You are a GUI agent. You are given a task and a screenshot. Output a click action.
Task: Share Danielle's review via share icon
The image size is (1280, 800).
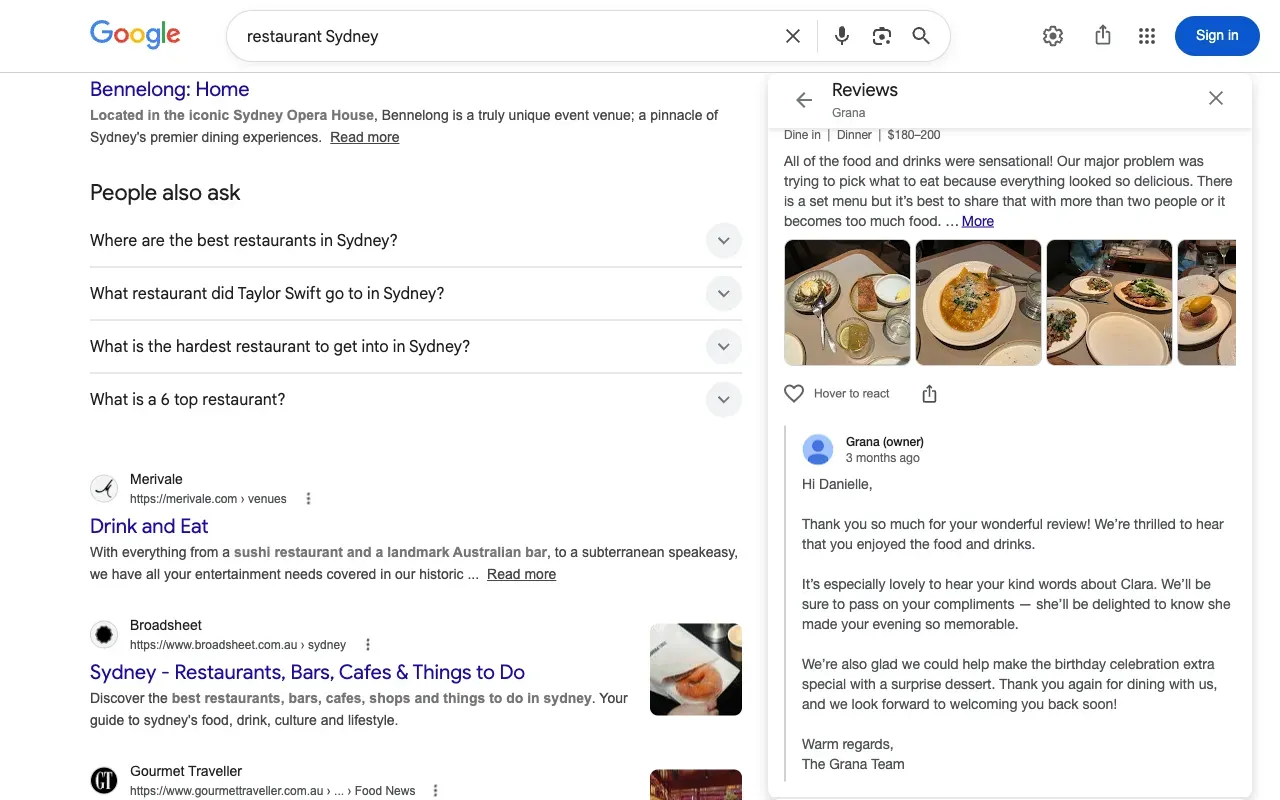point(929,394)
